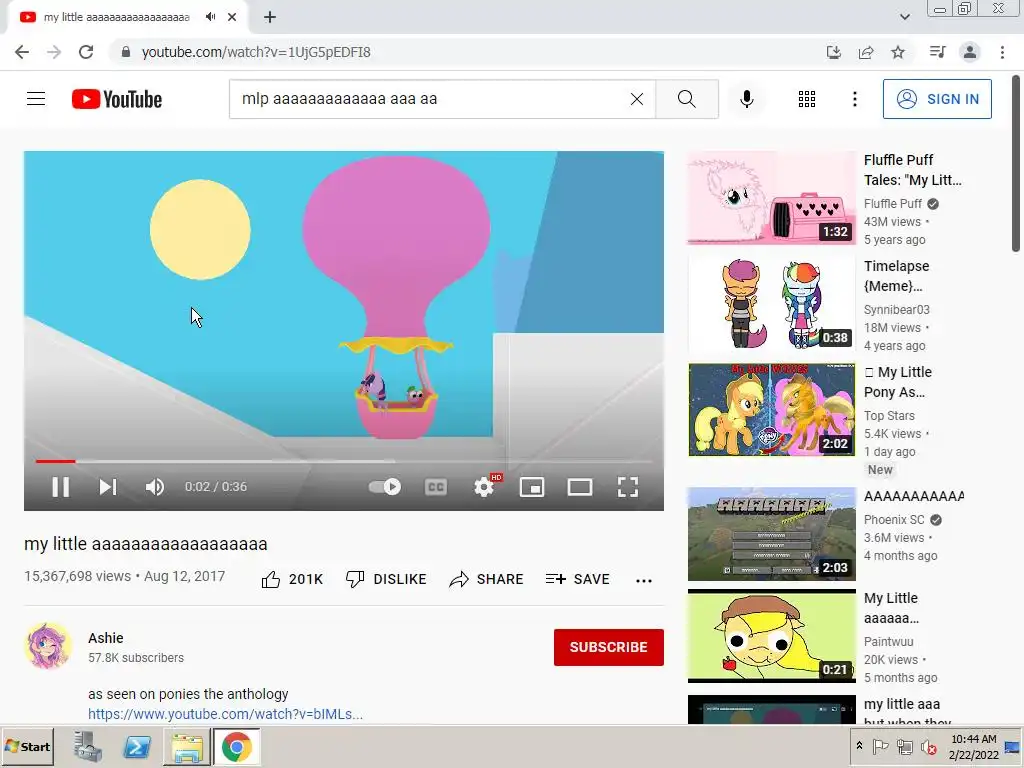This screenshot has height=768, width=1024.
Task: Reload the current page
Action: 86,52
